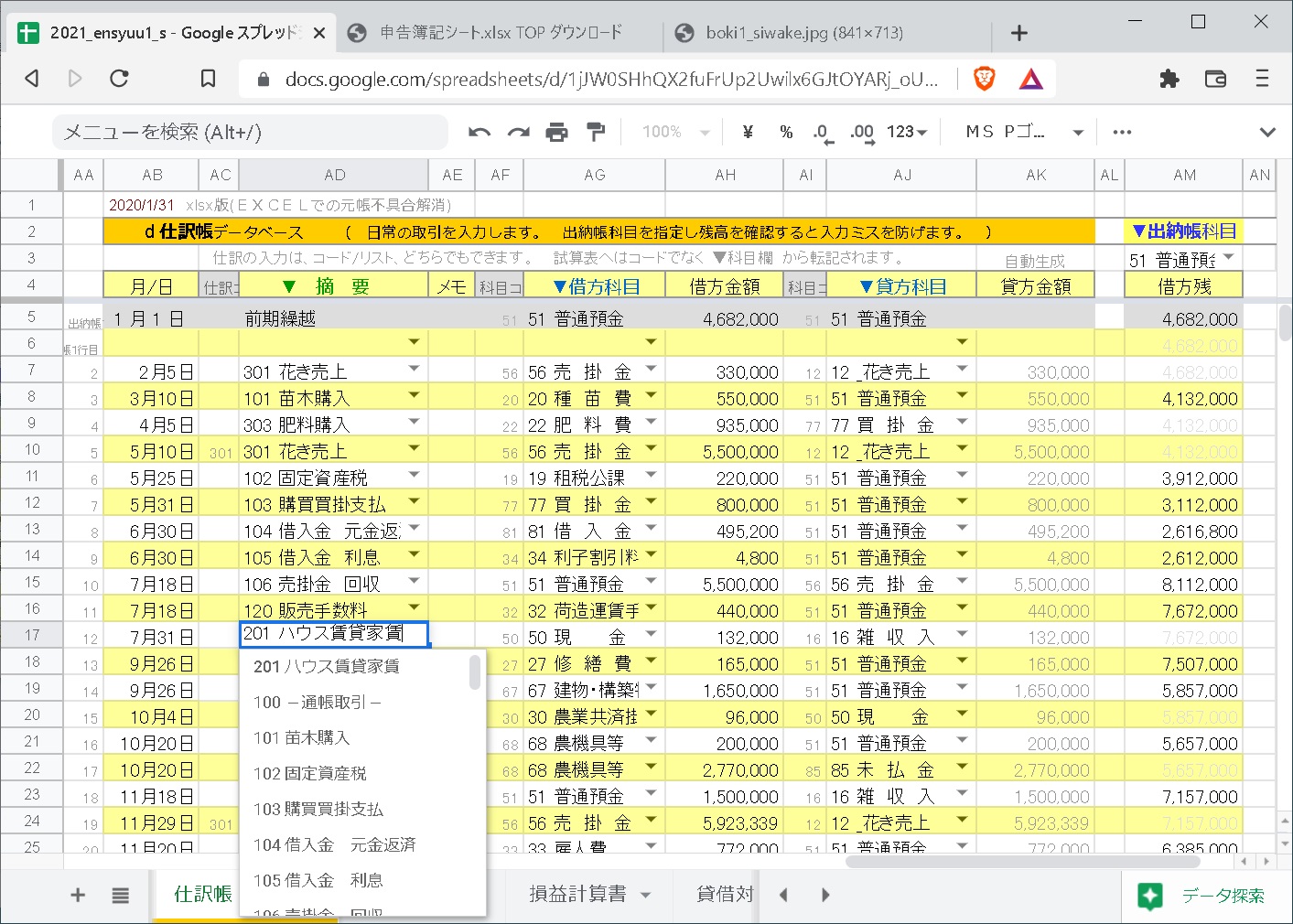Image resolution: width=1293 pixels, height=924 pixels.
Task: Open debit dropdown for 56 売掛金 row 7
Action: click(x=651, y=369)
